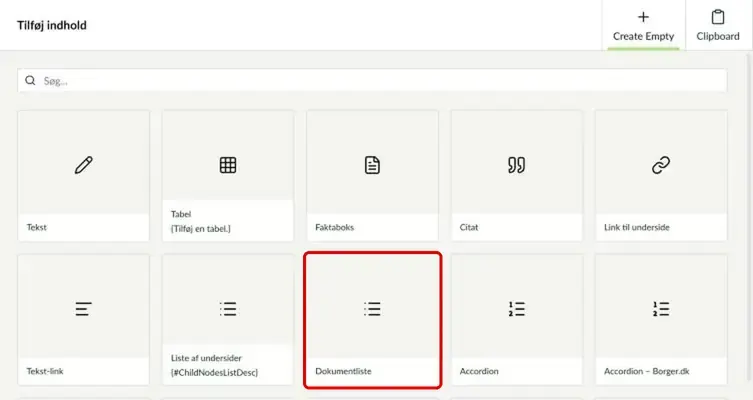Click the '{Tilføj en tabel.}' description
Image resolution: width=753 pixels, height=400 pixels.
pos(201,229)
